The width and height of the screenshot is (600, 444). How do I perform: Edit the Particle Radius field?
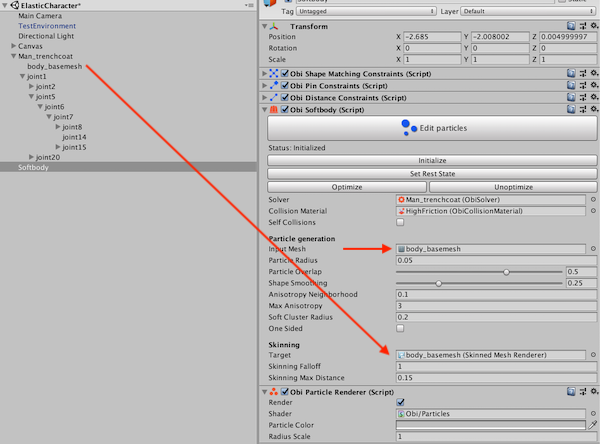click(x=496, y=260)
